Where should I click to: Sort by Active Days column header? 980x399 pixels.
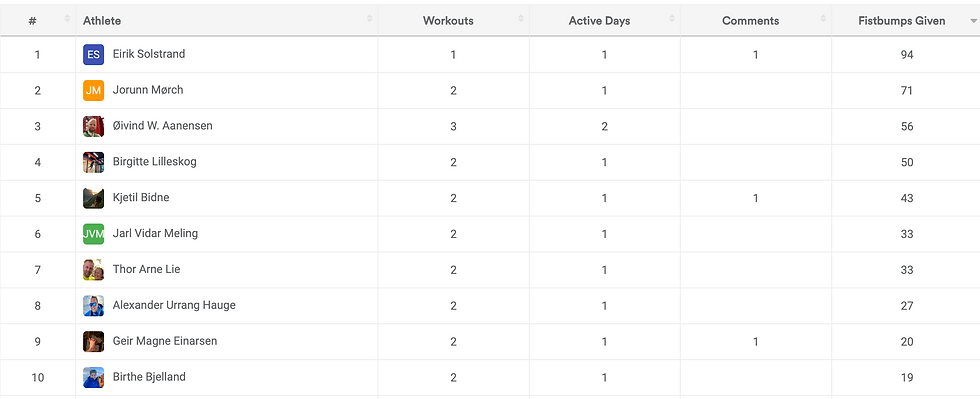599,21
